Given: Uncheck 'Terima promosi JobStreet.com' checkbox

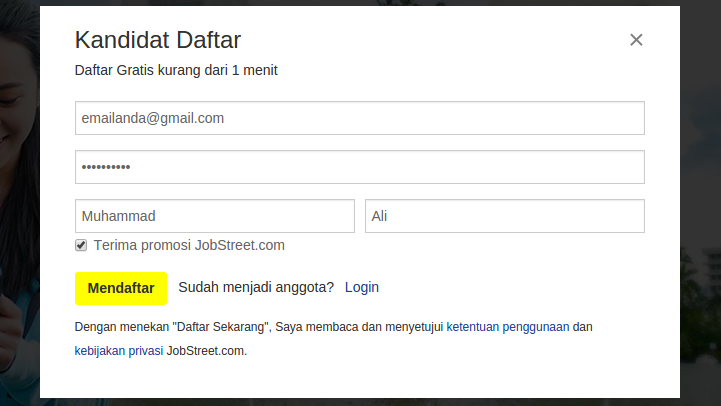Looking at the screenshot, I should tap(81, 245).
